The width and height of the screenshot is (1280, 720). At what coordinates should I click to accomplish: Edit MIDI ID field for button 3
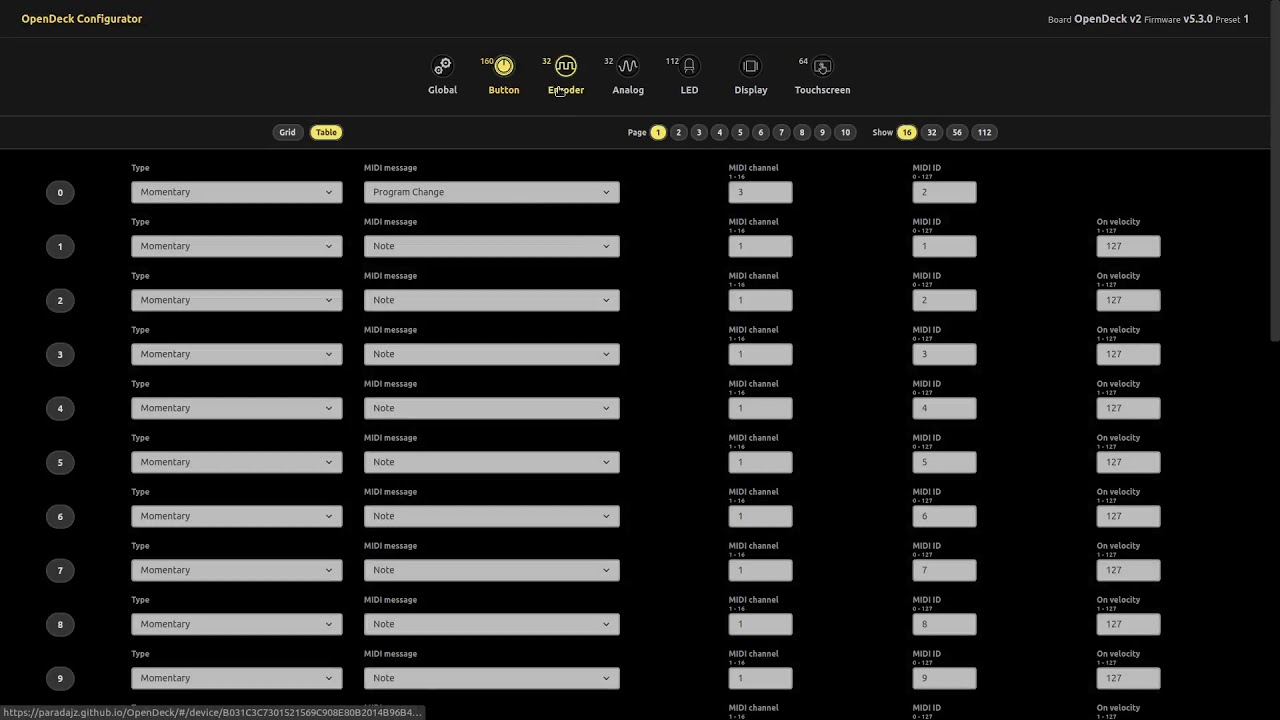[x=945, y=354]
